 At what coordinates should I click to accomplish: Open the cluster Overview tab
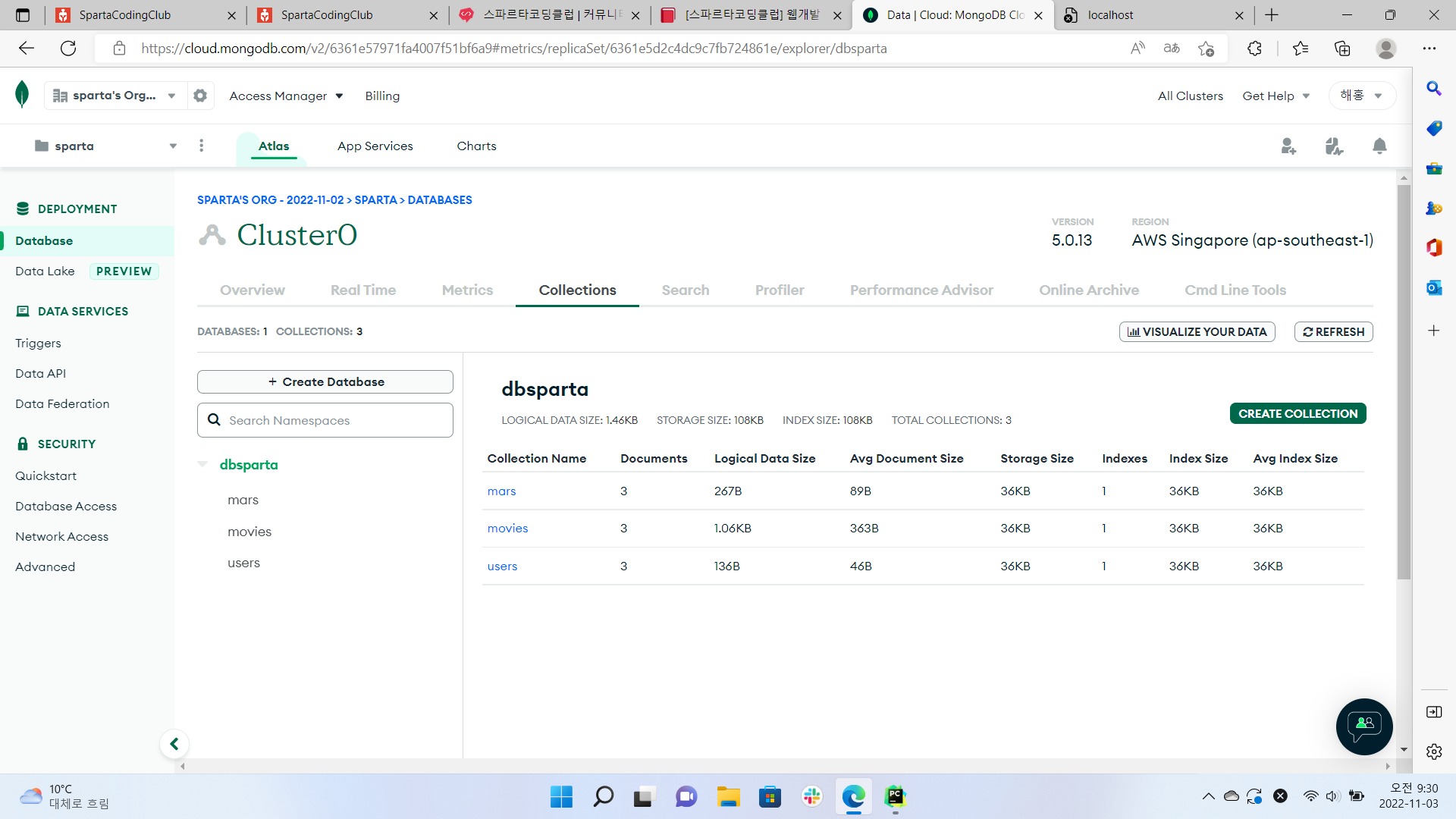253,290
